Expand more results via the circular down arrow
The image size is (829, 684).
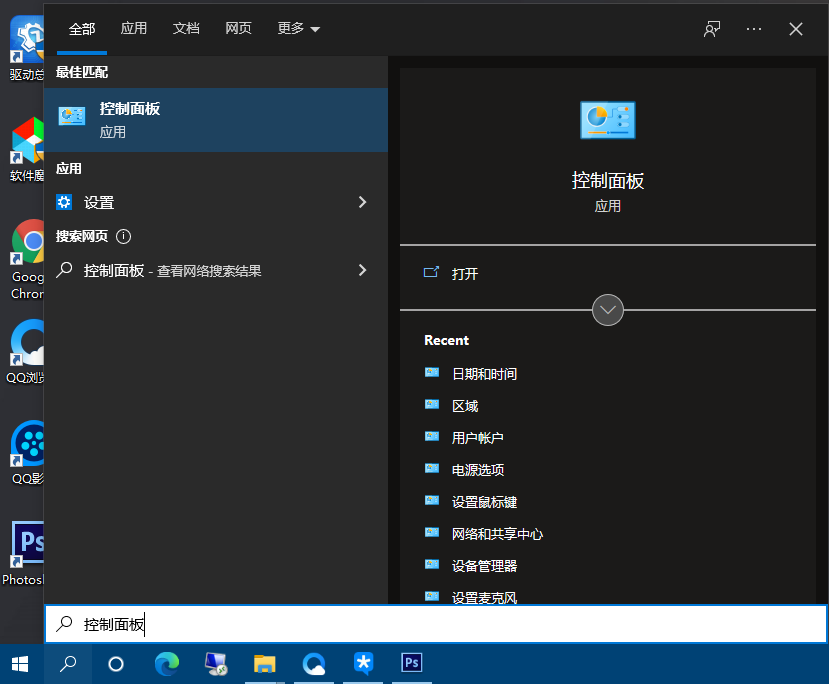click(607, 310)
